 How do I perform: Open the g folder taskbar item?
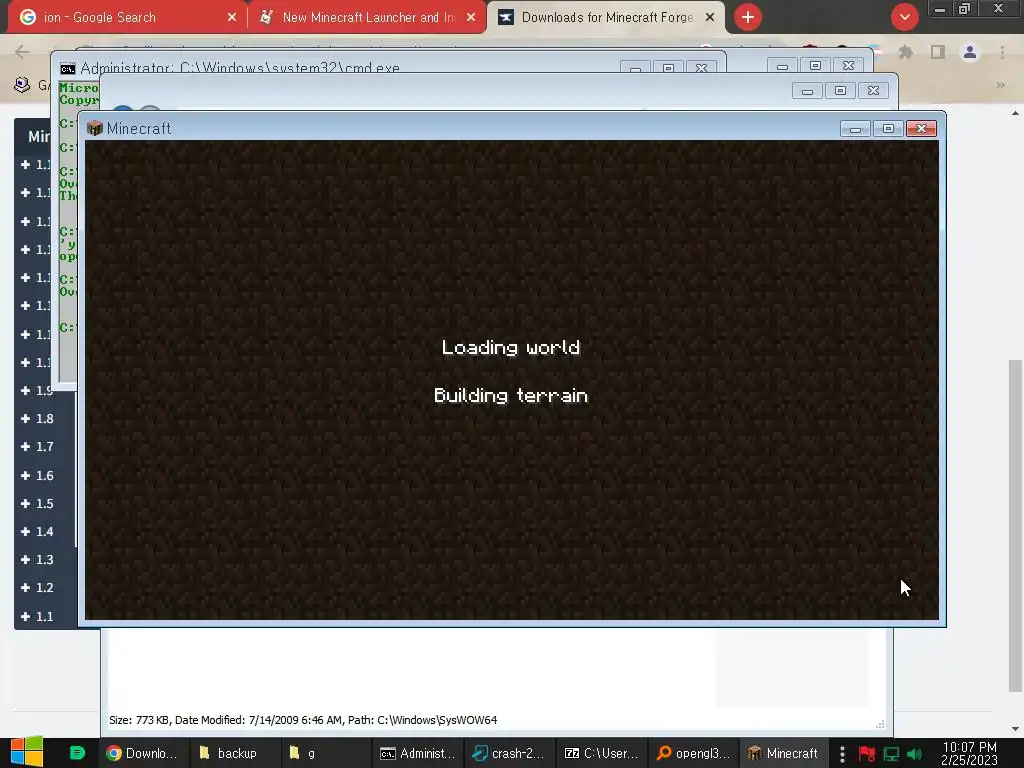(325, 753)
